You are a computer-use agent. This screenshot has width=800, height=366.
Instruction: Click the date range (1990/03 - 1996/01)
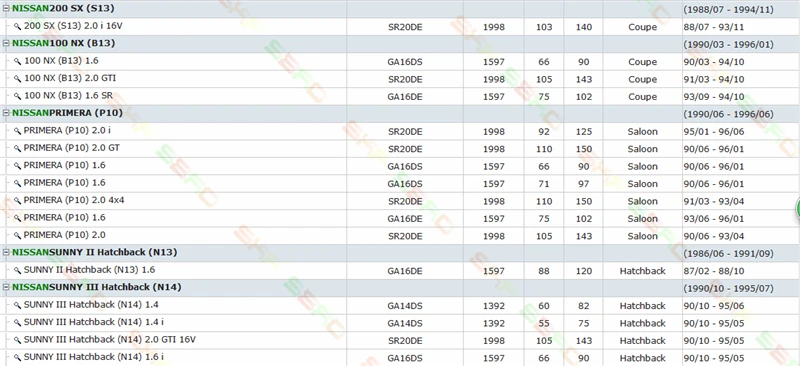pyautogui.click(x=729, y=44)
